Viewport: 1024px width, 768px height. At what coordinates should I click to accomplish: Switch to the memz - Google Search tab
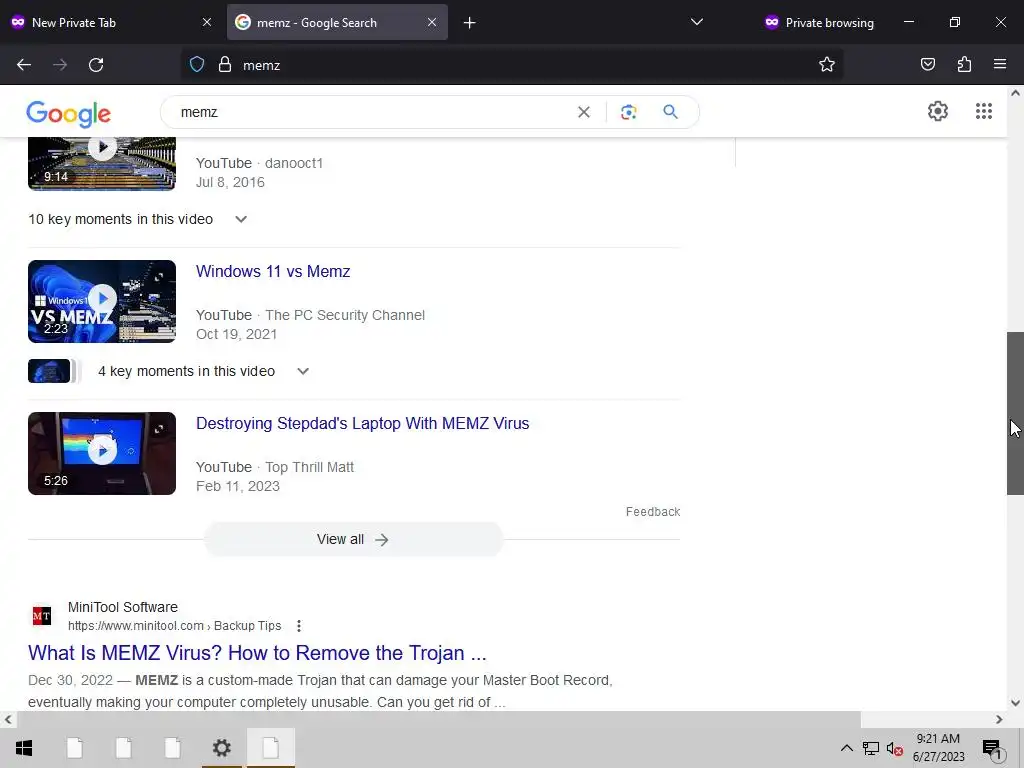[x=338, y=23]
